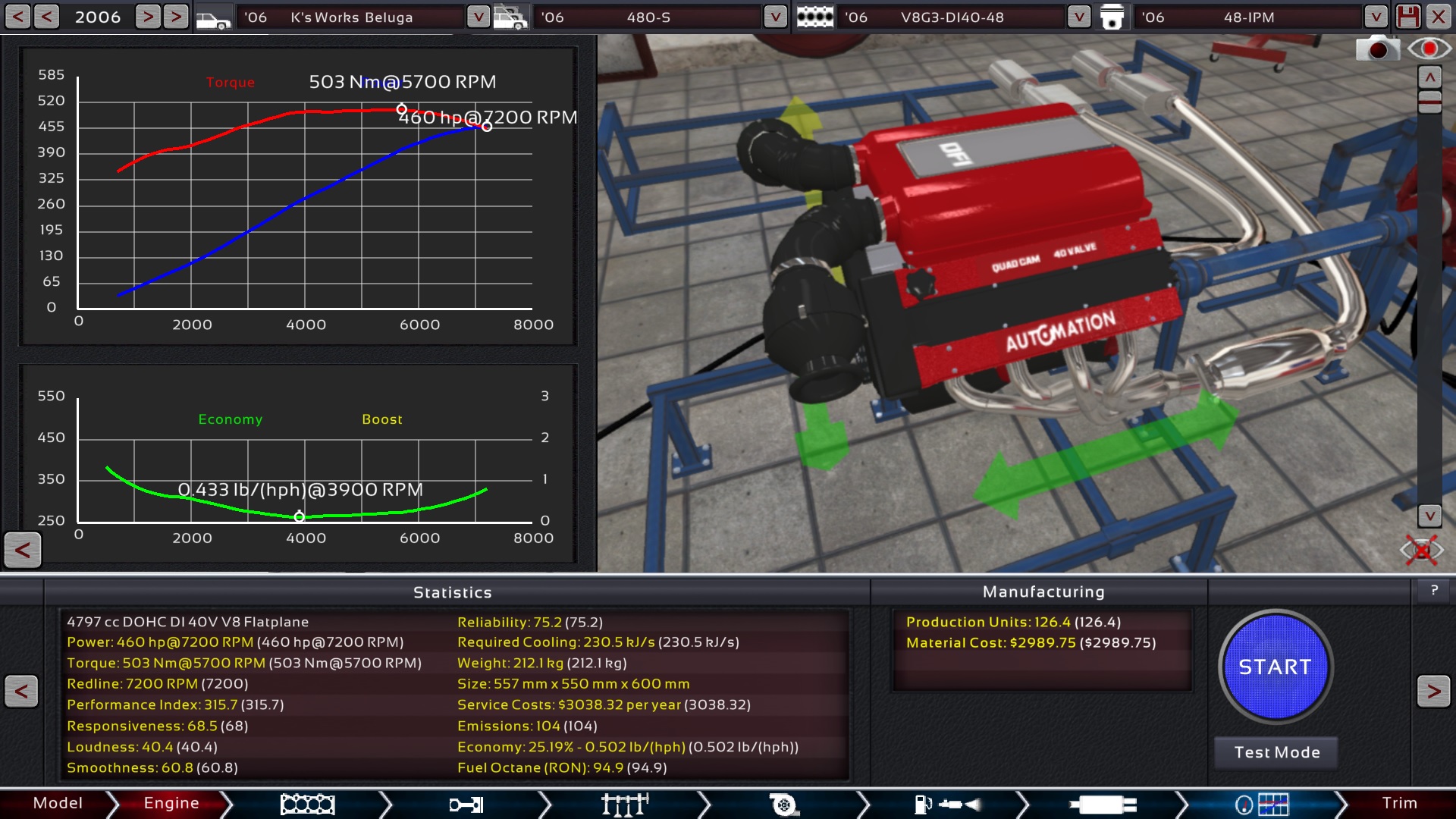
Task: Switch to the Trim tab
Action: (x=1399, y=803)
